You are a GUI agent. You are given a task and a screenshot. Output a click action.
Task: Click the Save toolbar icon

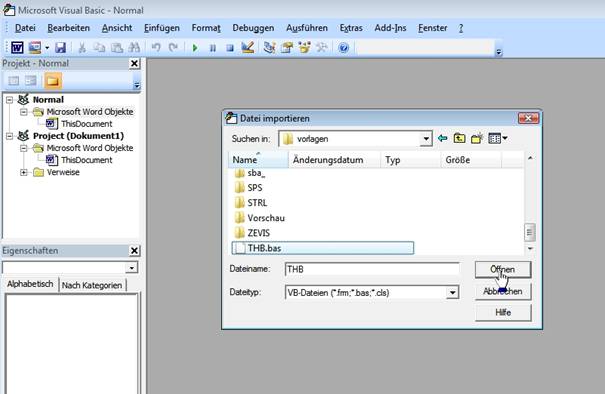coord(60,48)
